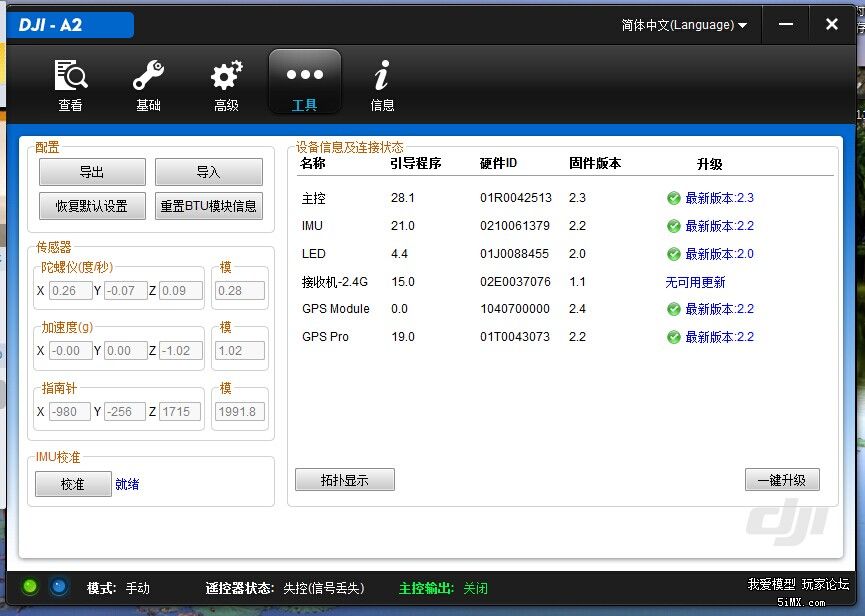The width and height of the screenshot is (865, 616).
Task: Click the green check icon for GPS Pro
Action: pyautogui.click(x=674, y=337)
